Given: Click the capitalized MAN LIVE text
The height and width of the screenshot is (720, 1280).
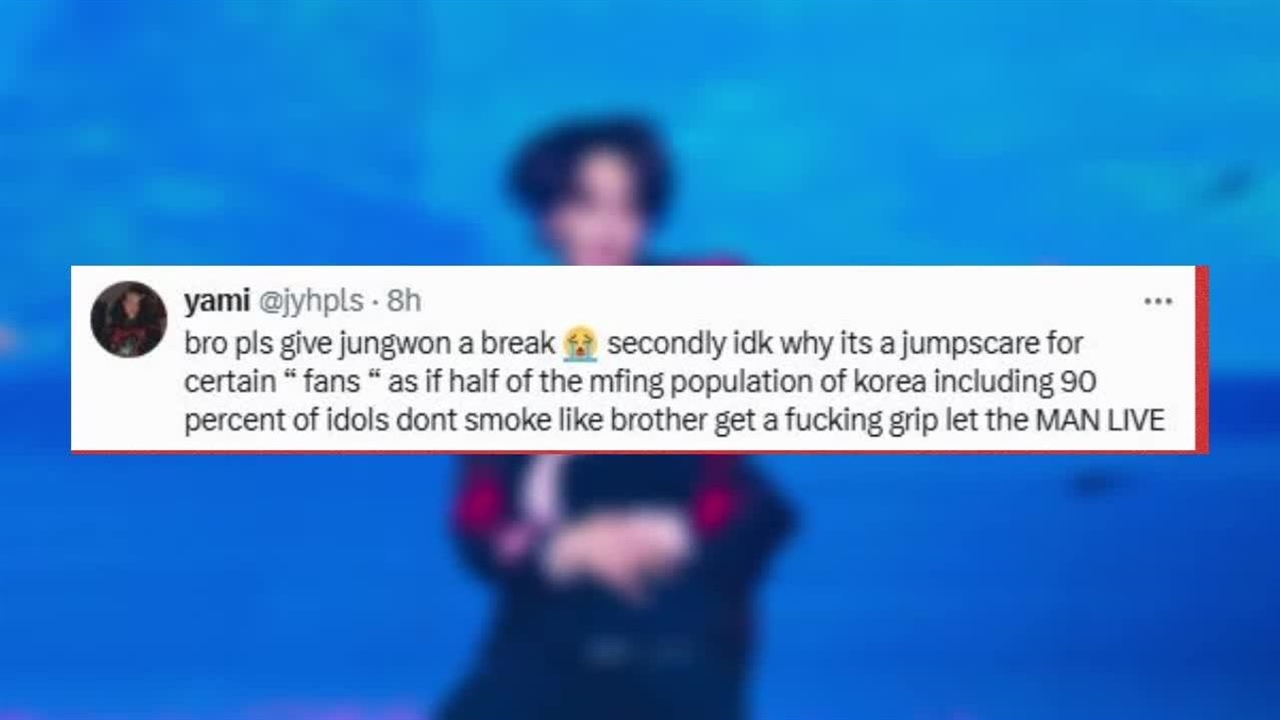Looking at the screenshot, I should pyautogui.click(x=1100, y=420).
